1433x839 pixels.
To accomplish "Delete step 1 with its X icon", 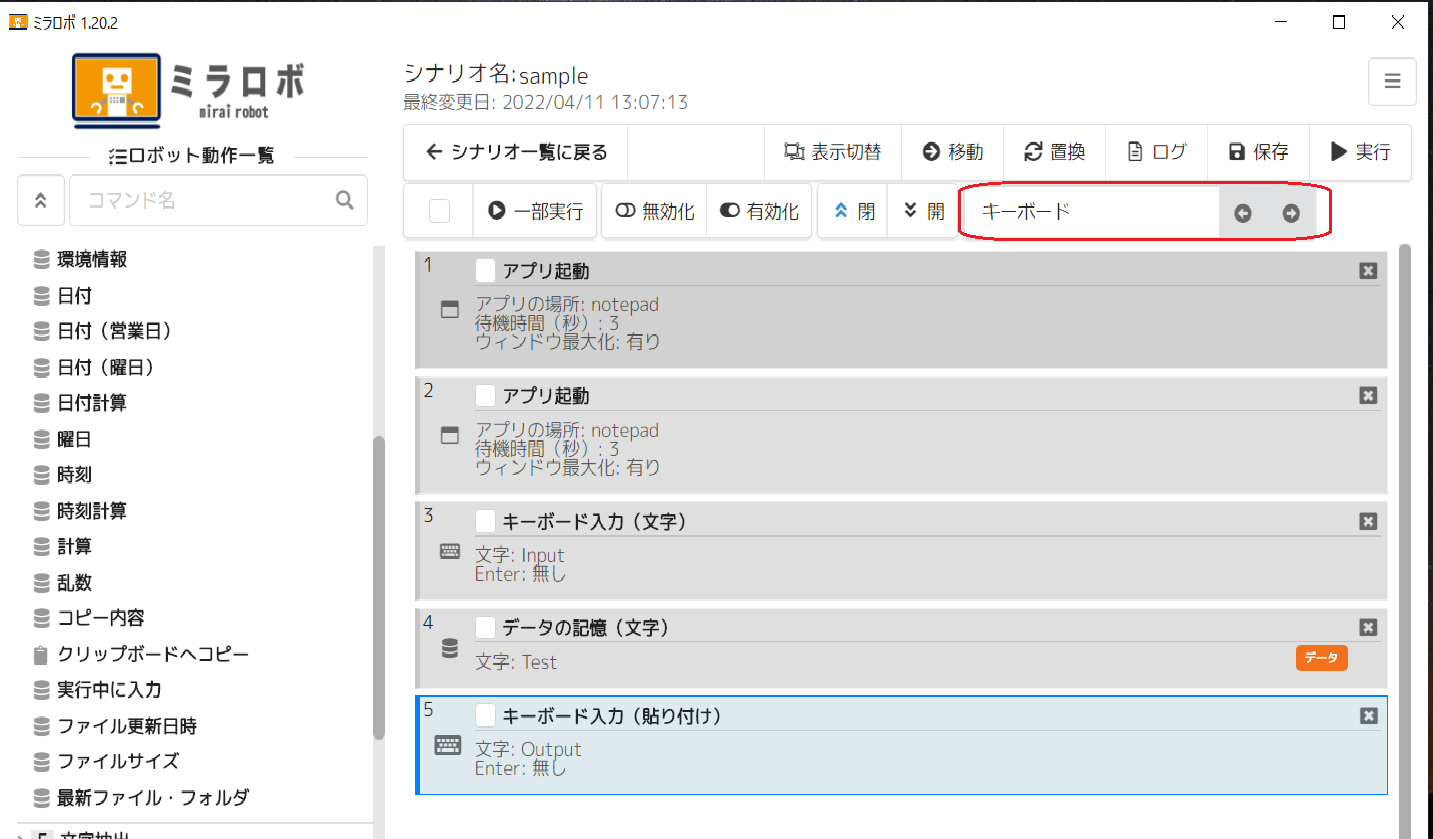I will [1368, 270].
